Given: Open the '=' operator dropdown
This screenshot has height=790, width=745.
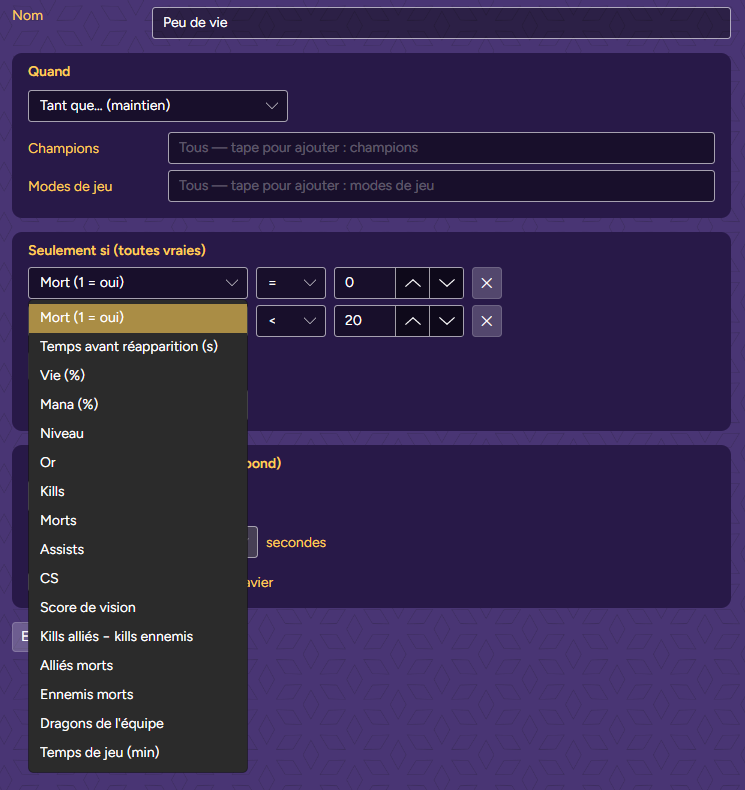Looking at the screenshot, I should pos(291,283).
